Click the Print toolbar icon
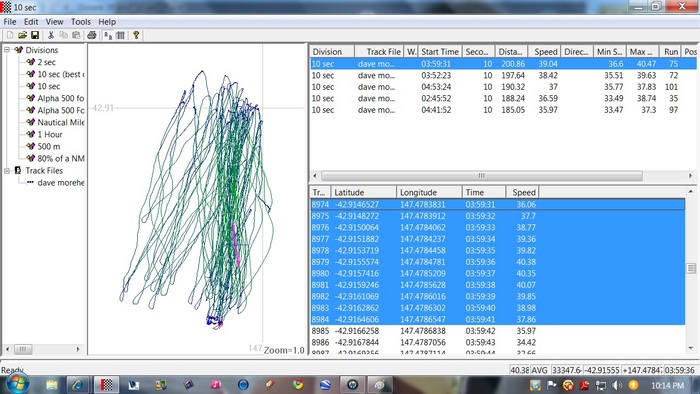 (x=92, y=35)
